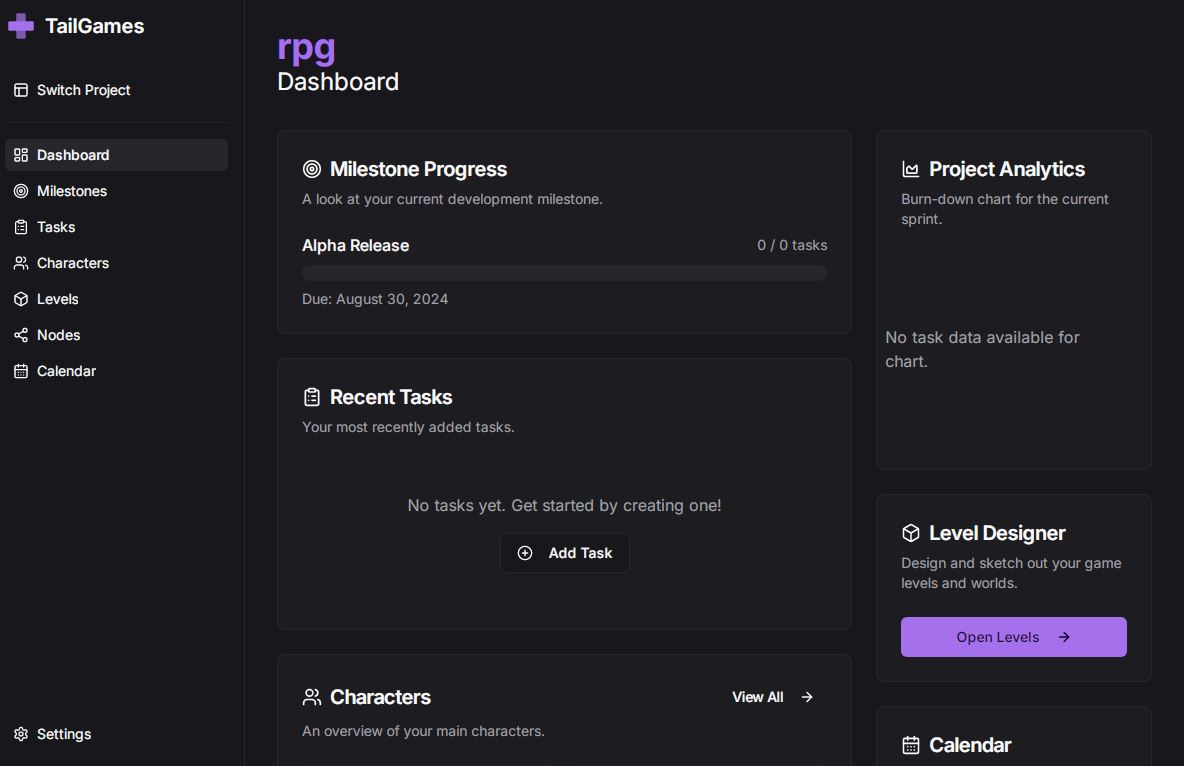This screenshot has width=1184, height=766.
Task: Click the Milestones target icon in sidebar
Action: (21, 191)
